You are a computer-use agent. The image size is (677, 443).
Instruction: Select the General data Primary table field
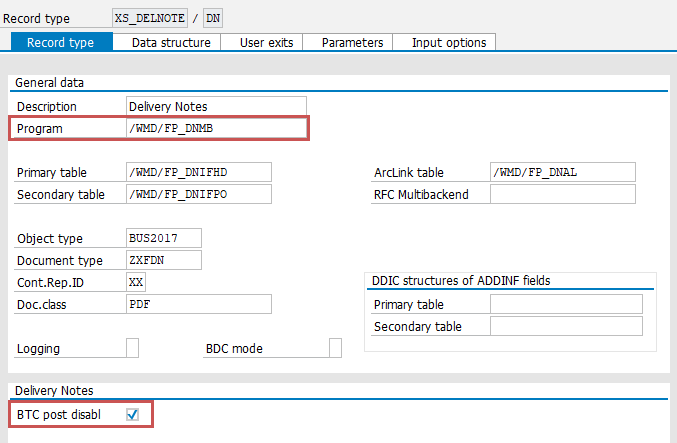tap(198, 172)
